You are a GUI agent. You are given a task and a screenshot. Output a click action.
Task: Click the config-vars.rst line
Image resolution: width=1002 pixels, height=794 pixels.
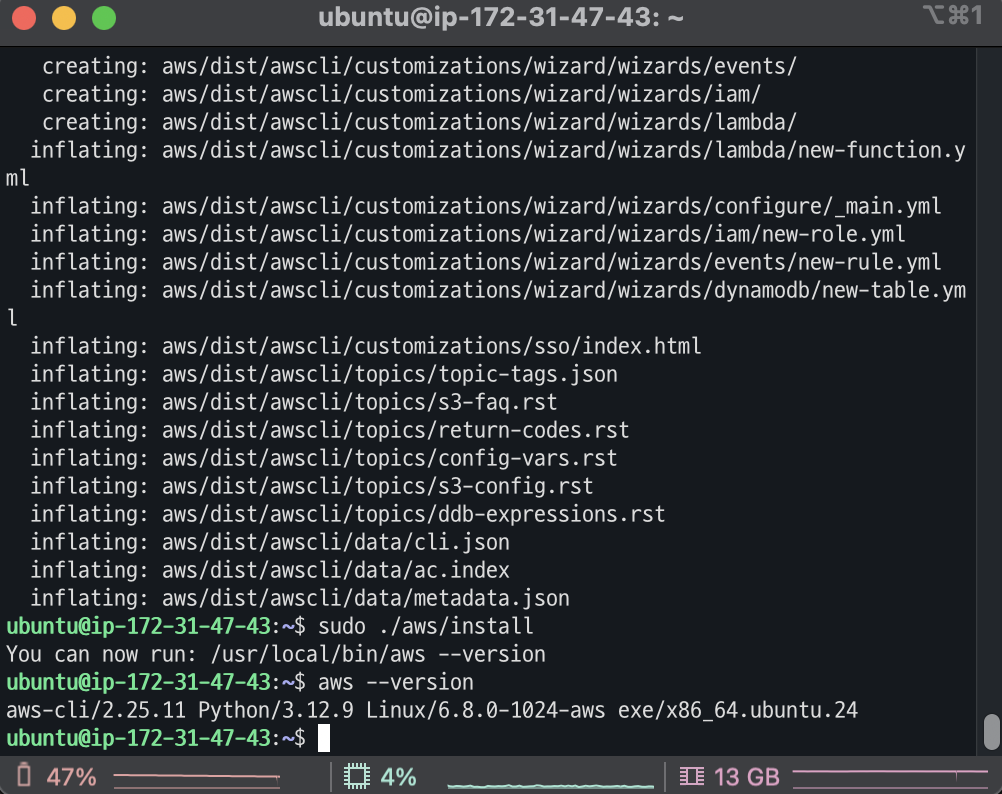[324, 457]
